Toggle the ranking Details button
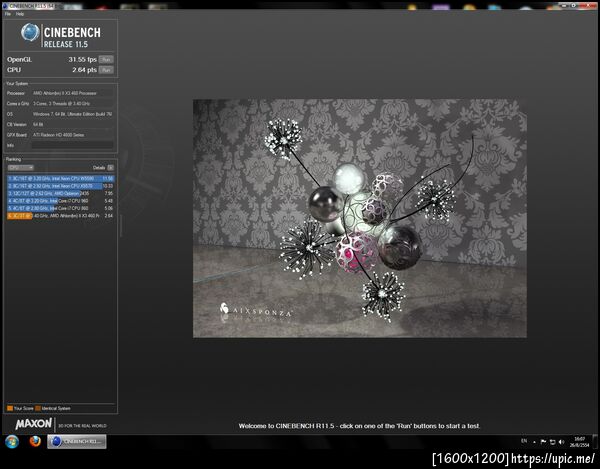600x469 pixels. (x=110, y=168)
